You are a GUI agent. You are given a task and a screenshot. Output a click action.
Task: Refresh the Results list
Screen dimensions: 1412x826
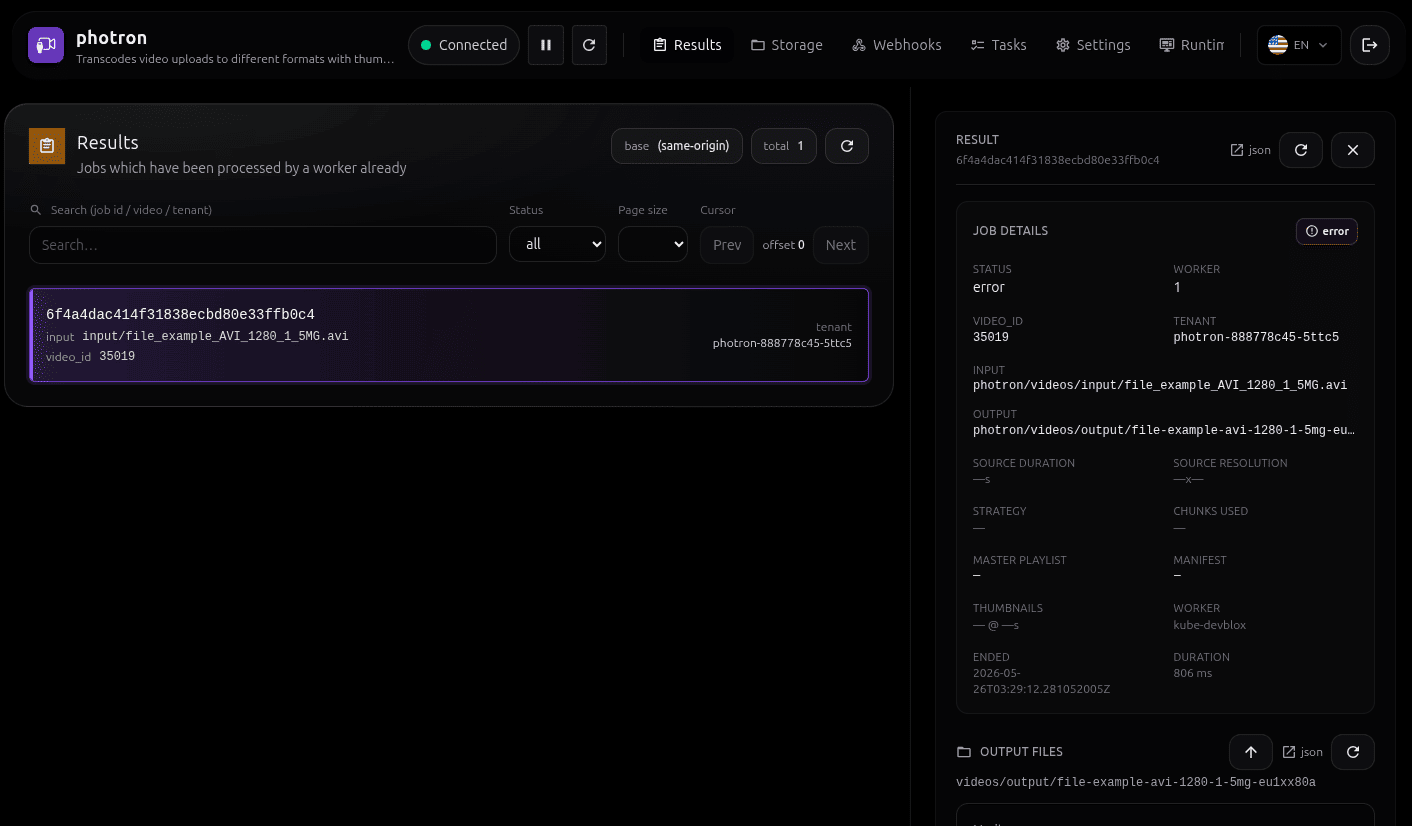pyautogui.click(x=847, y=146)
